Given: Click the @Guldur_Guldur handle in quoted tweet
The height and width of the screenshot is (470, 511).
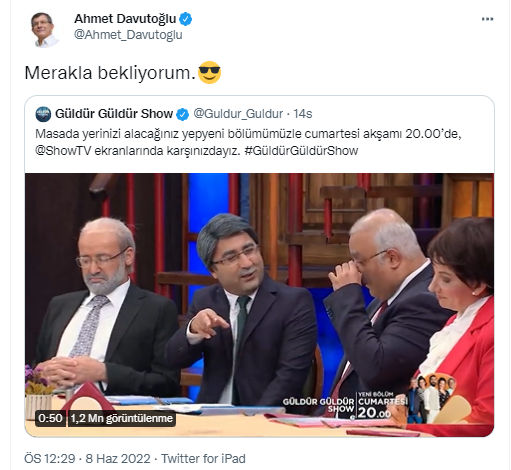Looking at the screenshot, I should (238, 114).
